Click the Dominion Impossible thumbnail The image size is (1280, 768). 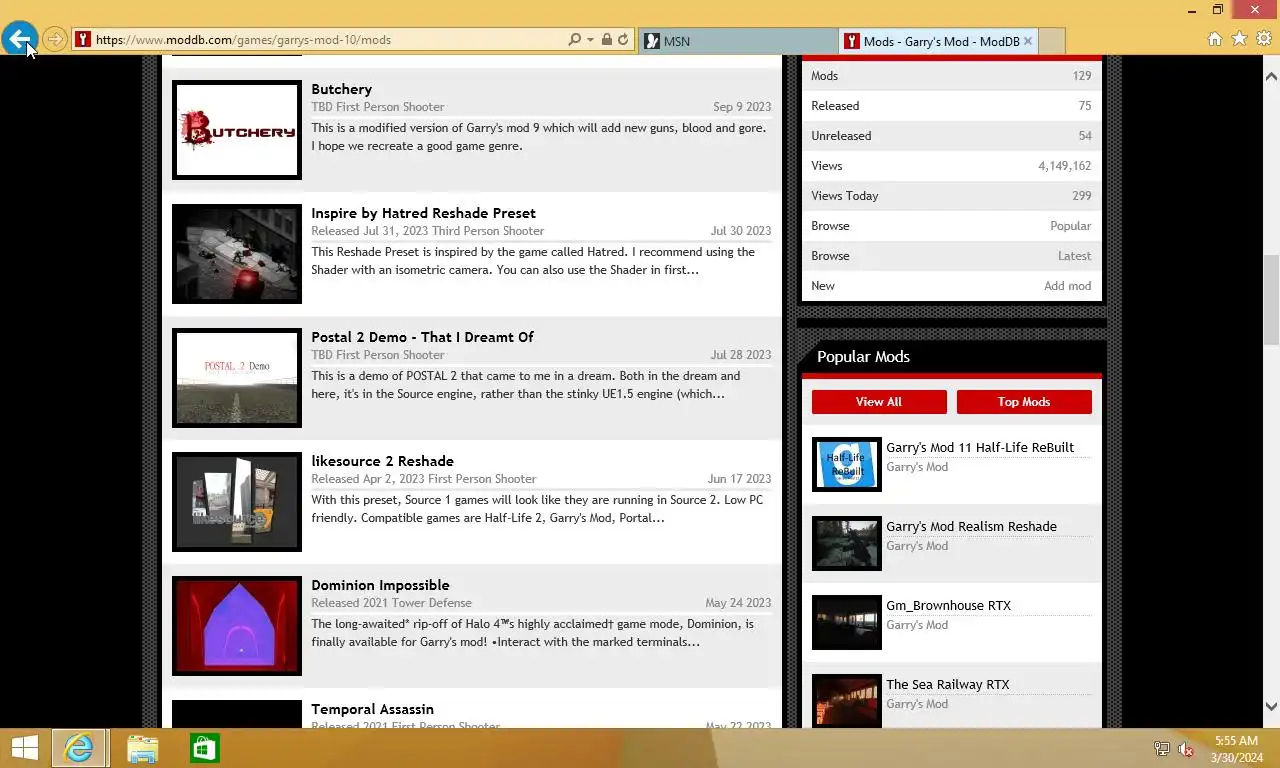pyautogui.click(x=237, y=626)
